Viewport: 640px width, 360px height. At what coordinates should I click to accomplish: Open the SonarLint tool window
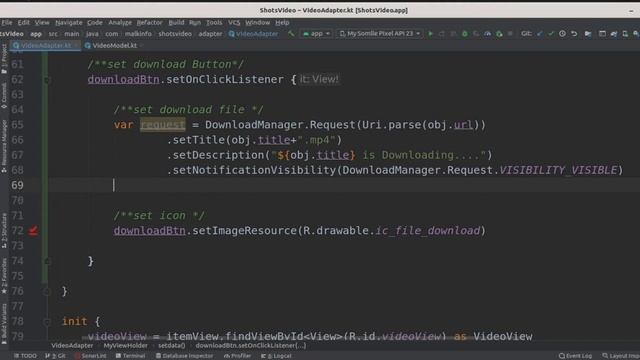click(90, 356)
